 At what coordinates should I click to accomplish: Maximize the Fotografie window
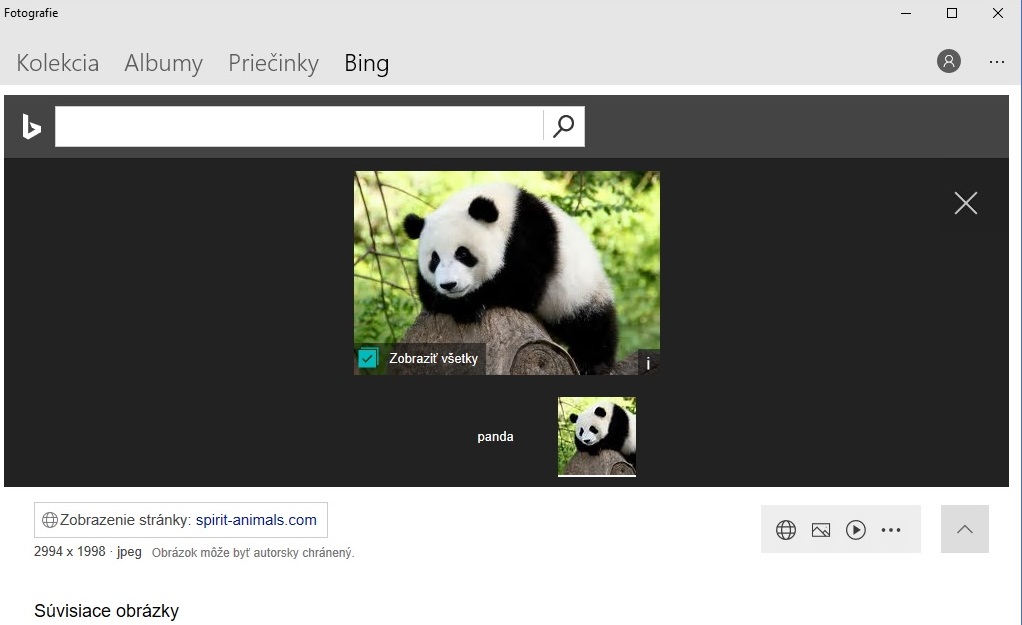tap(952, 13)
